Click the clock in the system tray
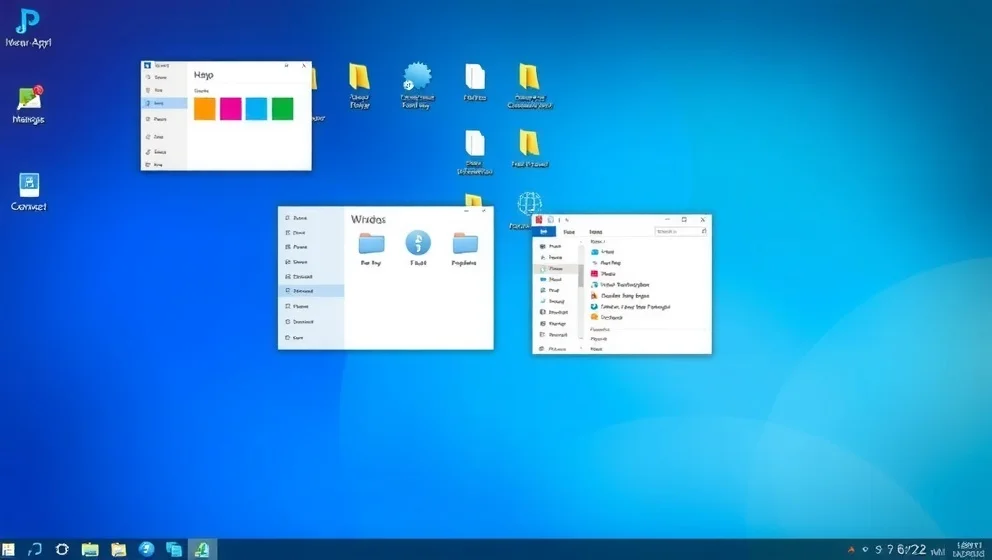 (x=910, y=549)
